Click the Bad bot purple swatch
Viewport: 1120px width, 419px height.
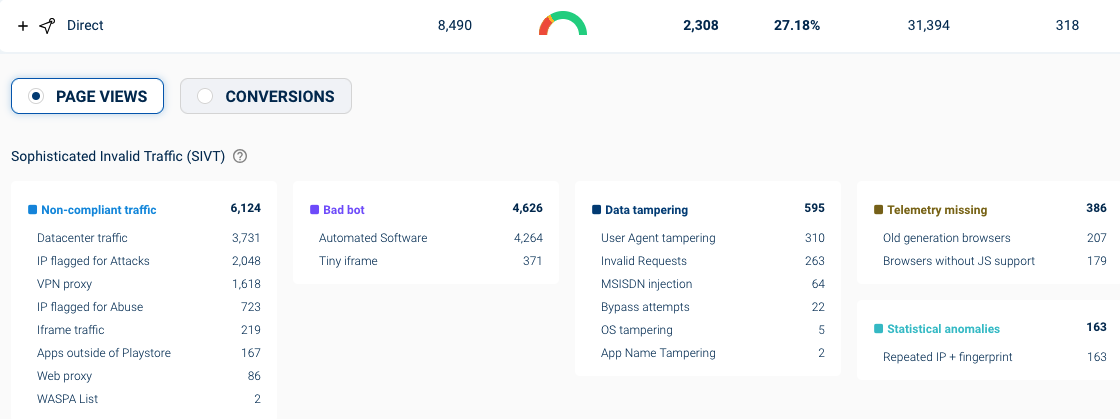314,210
